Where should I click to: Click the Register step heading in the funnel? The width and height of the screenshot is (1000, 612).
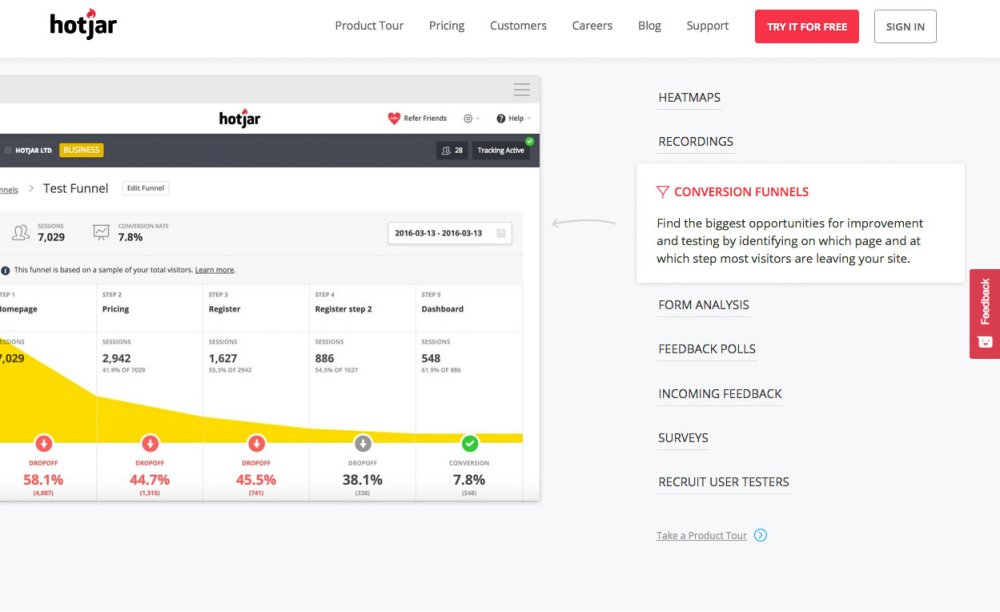tap(224, 309)
